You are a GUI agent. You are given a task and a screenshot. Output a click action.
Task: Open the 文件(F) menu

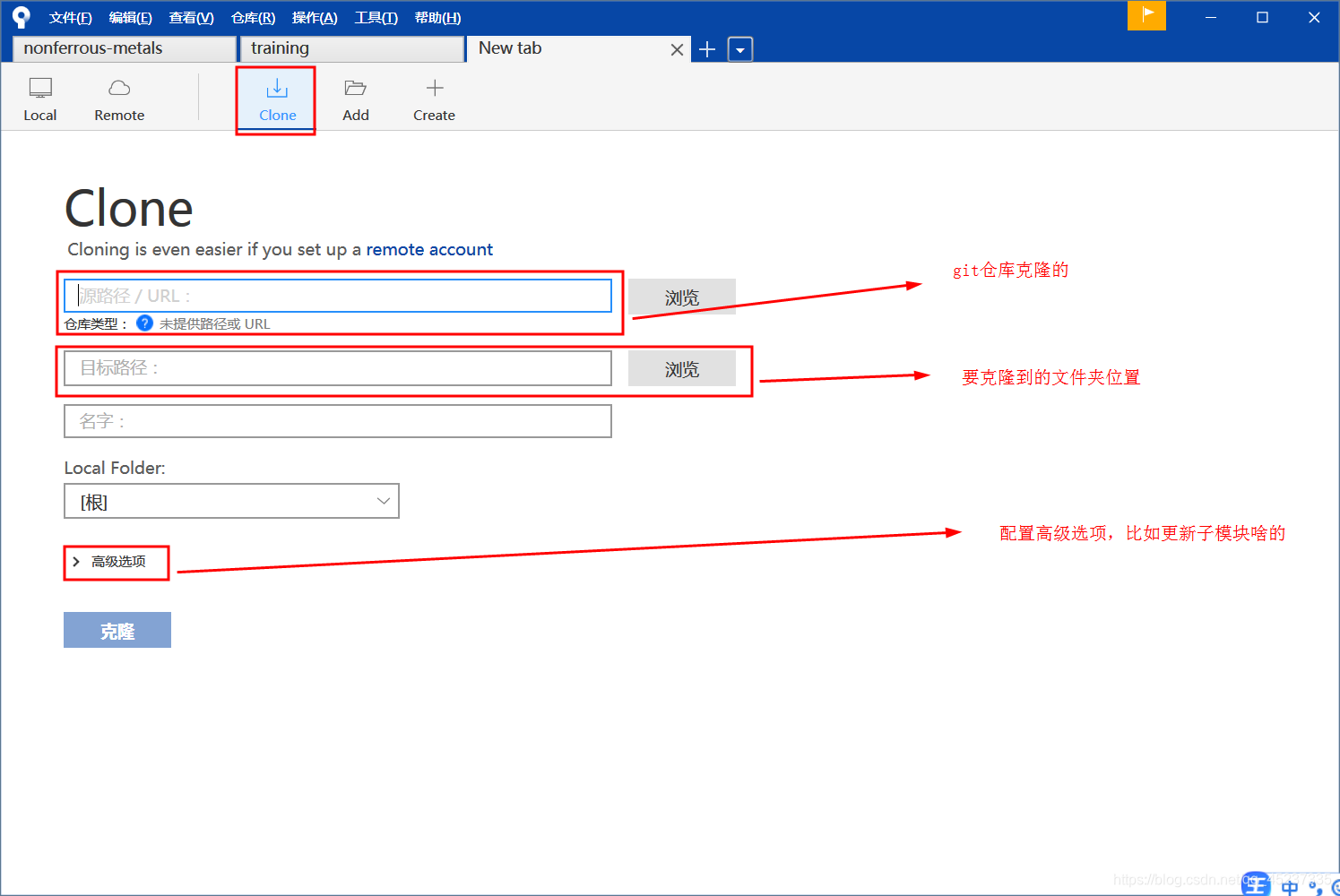point(71,18)
